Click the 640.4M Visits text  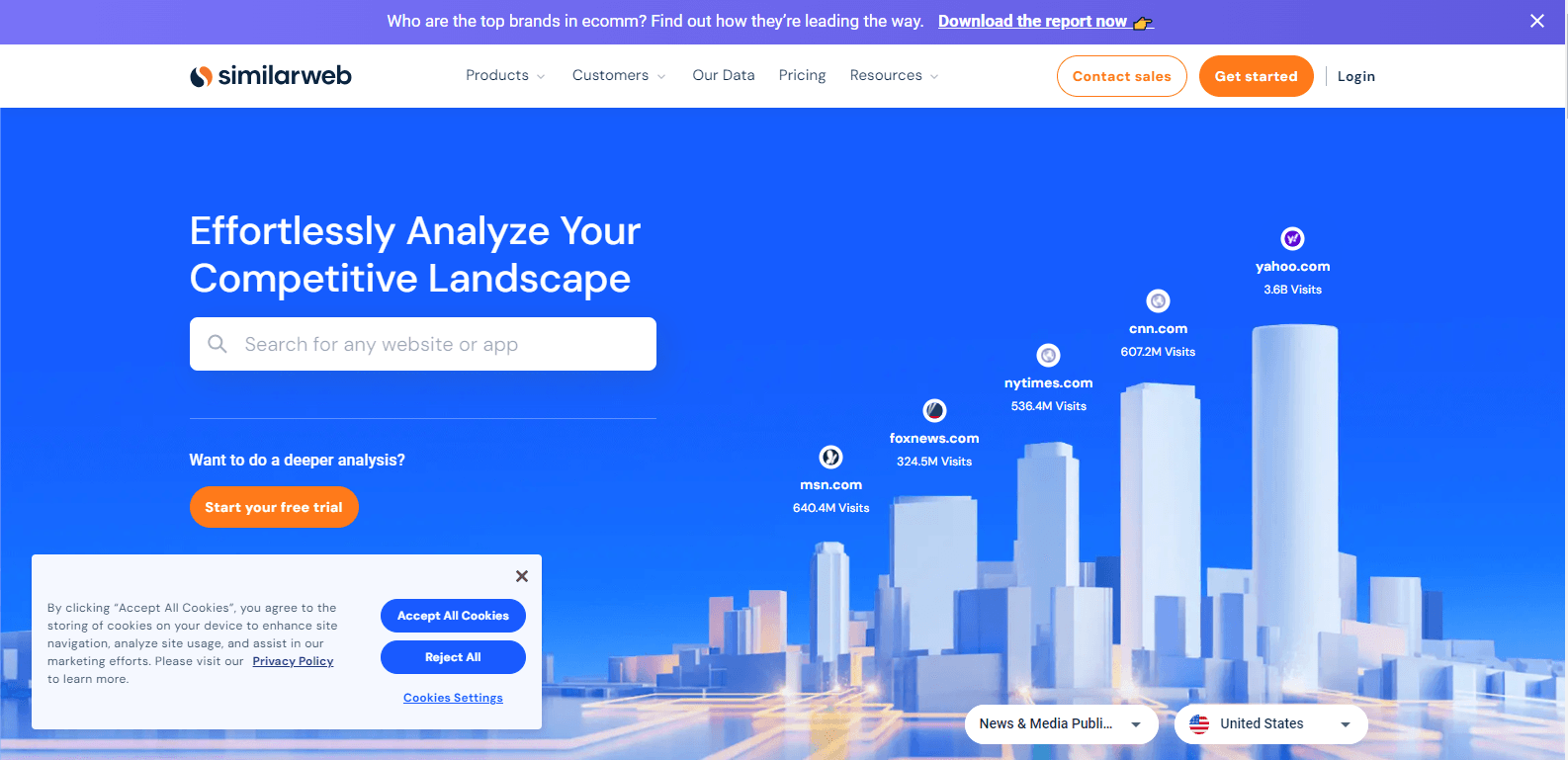pos(830,508)
